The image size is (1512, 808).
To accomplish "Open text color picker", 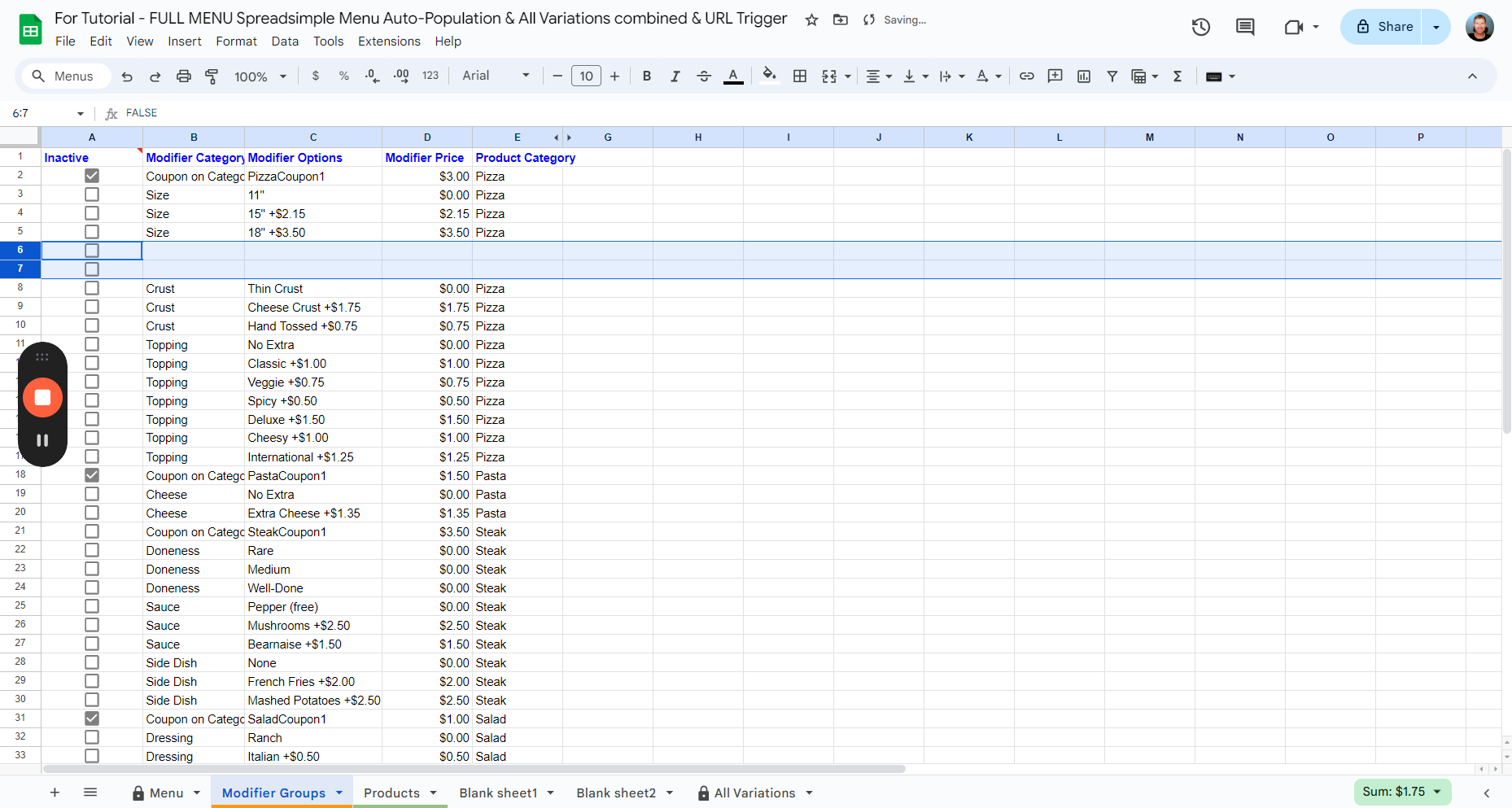I will point(733,76).
